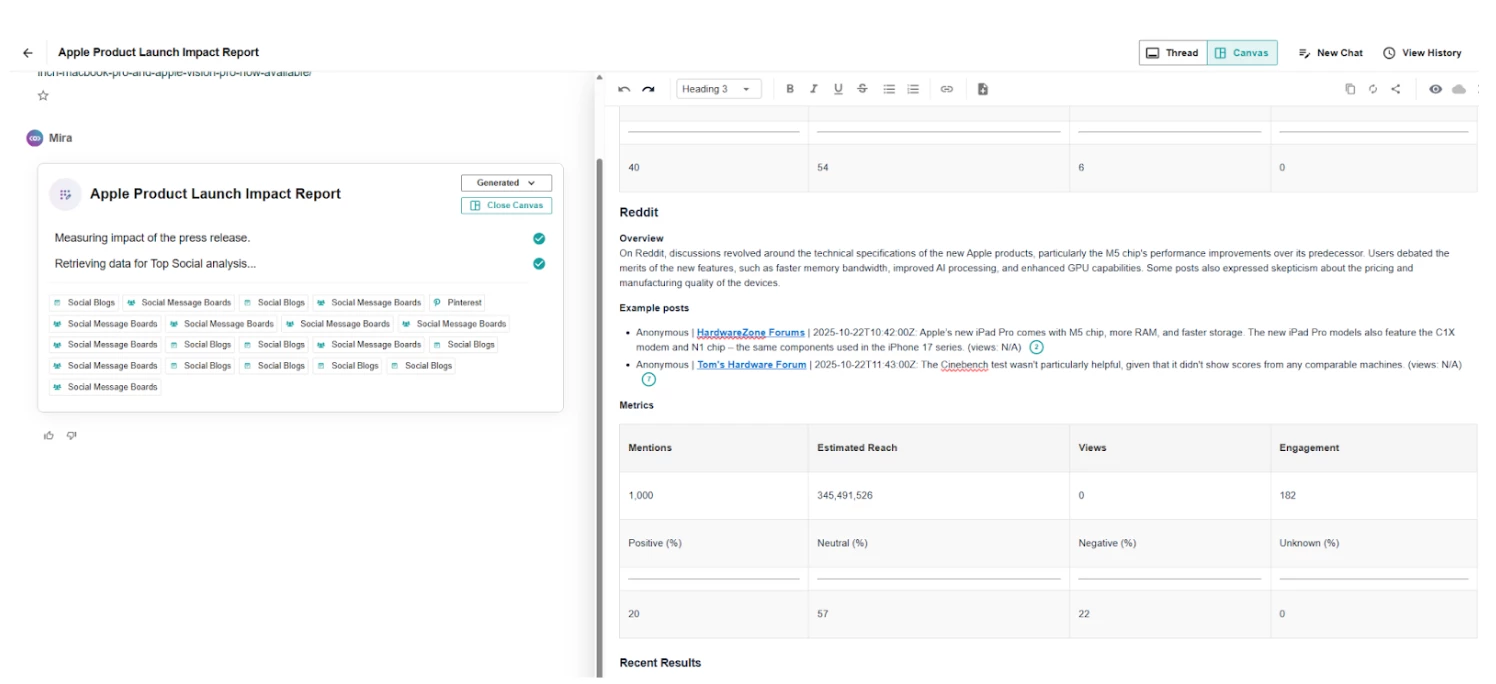
Task: Apply bold formatting
Action: (x=790, y=89)
